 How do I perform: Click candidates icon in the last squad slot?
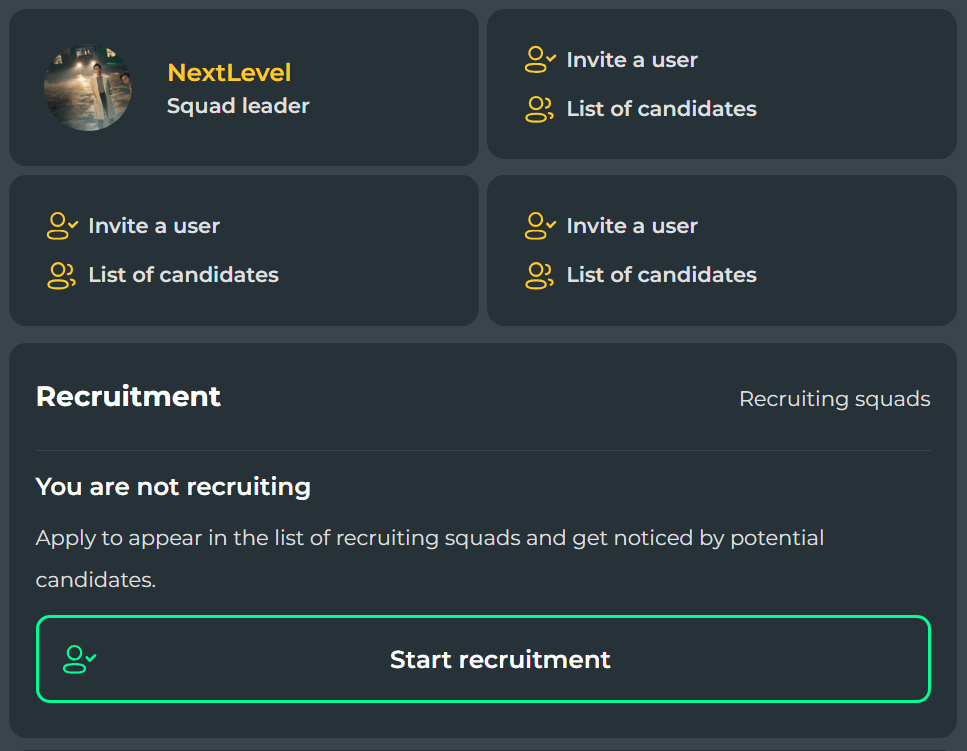[x=539, y=275]
